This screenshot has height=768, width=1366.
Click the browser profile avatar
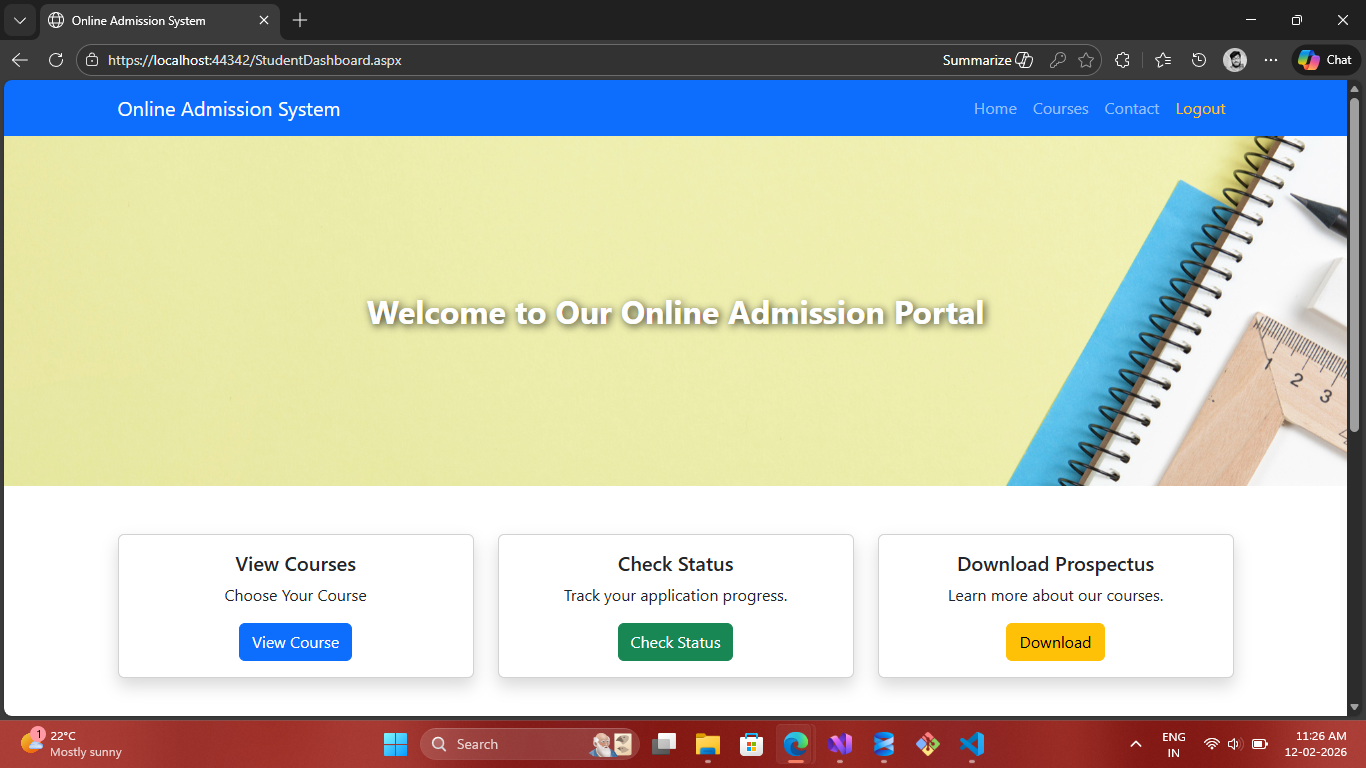coord(1235,60)
